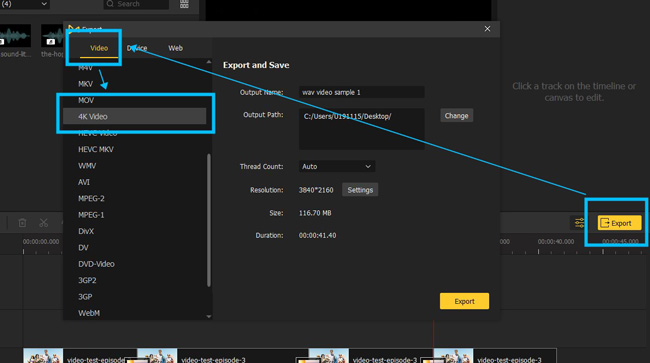Select 3GP format
Screen dimensions: 650x363
(85, 297)
